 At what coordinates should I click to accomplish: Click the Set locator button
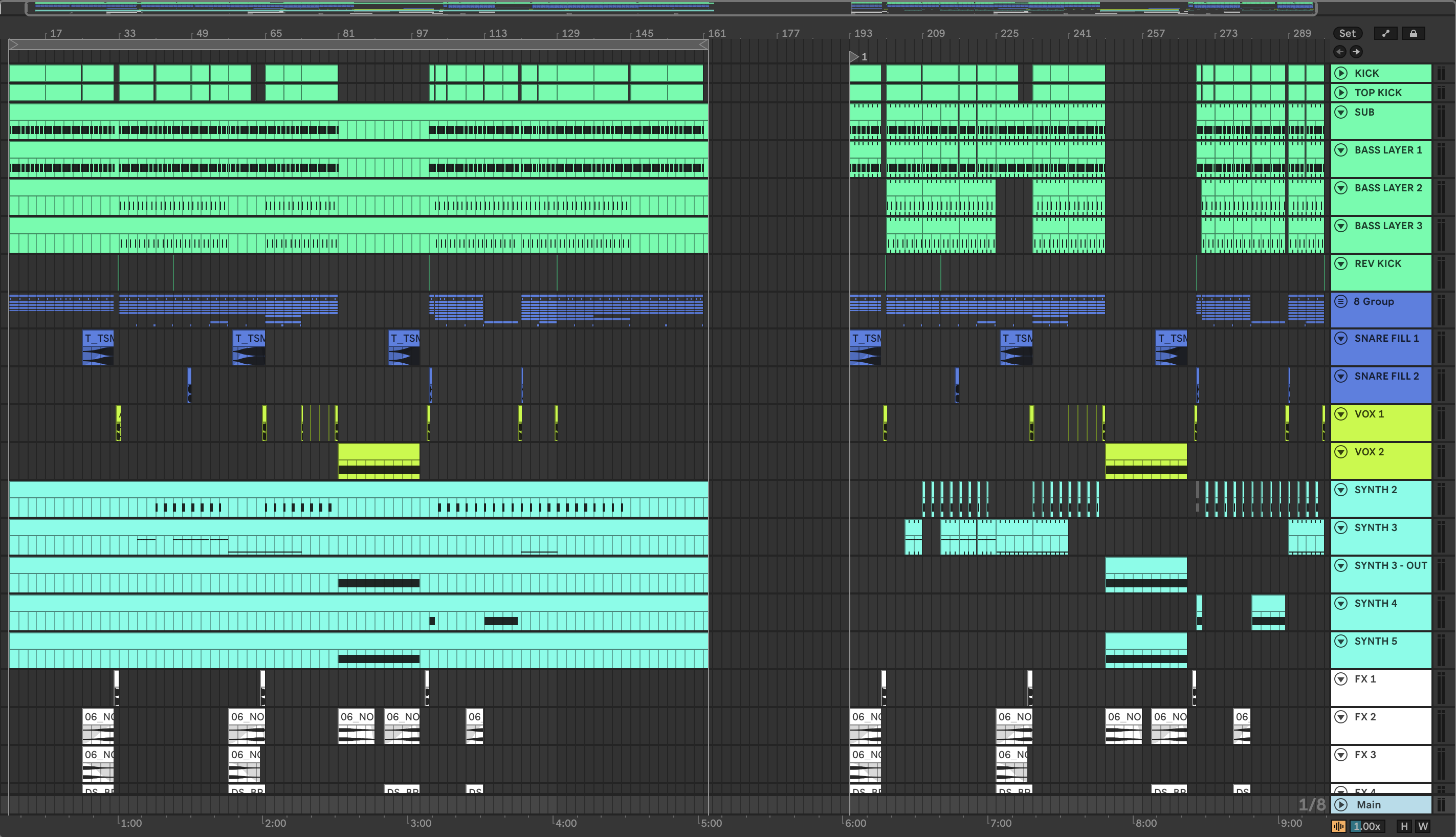pos(1348,33)
